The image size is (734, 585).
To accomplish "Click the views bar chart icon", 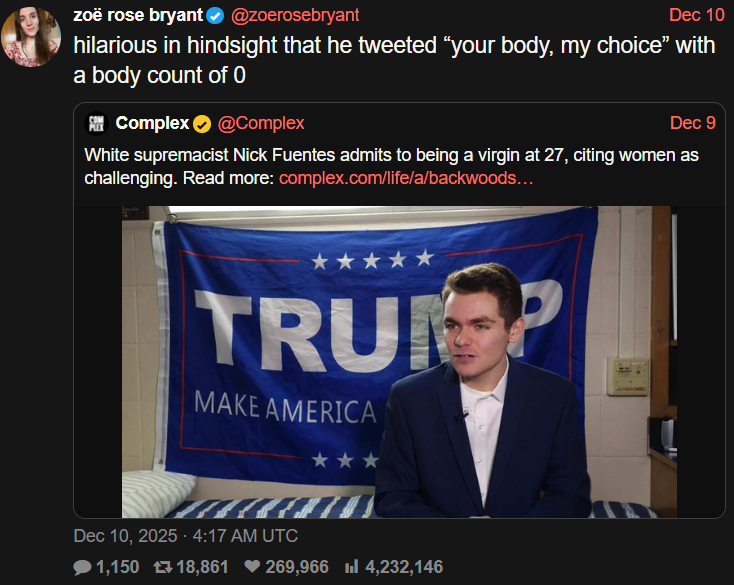I will point(351,567).
